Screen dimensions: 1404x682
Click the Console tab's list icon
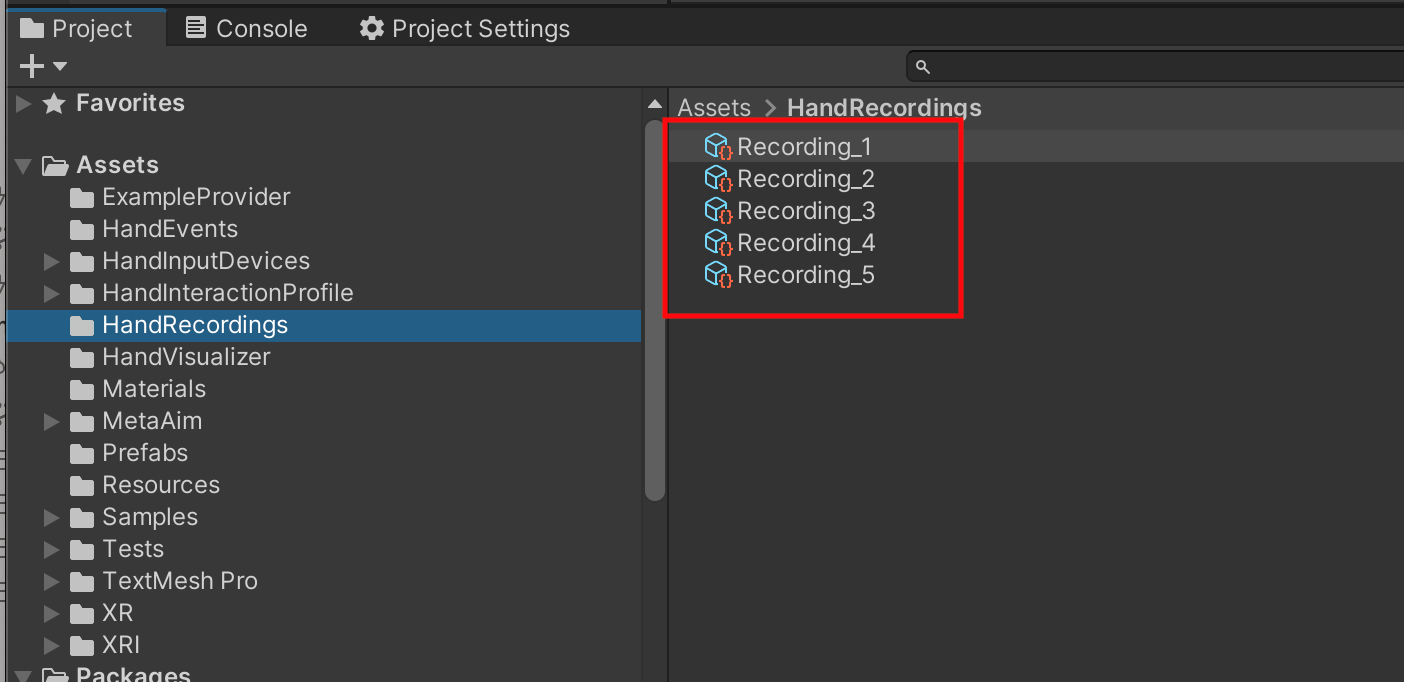(196, 28)
